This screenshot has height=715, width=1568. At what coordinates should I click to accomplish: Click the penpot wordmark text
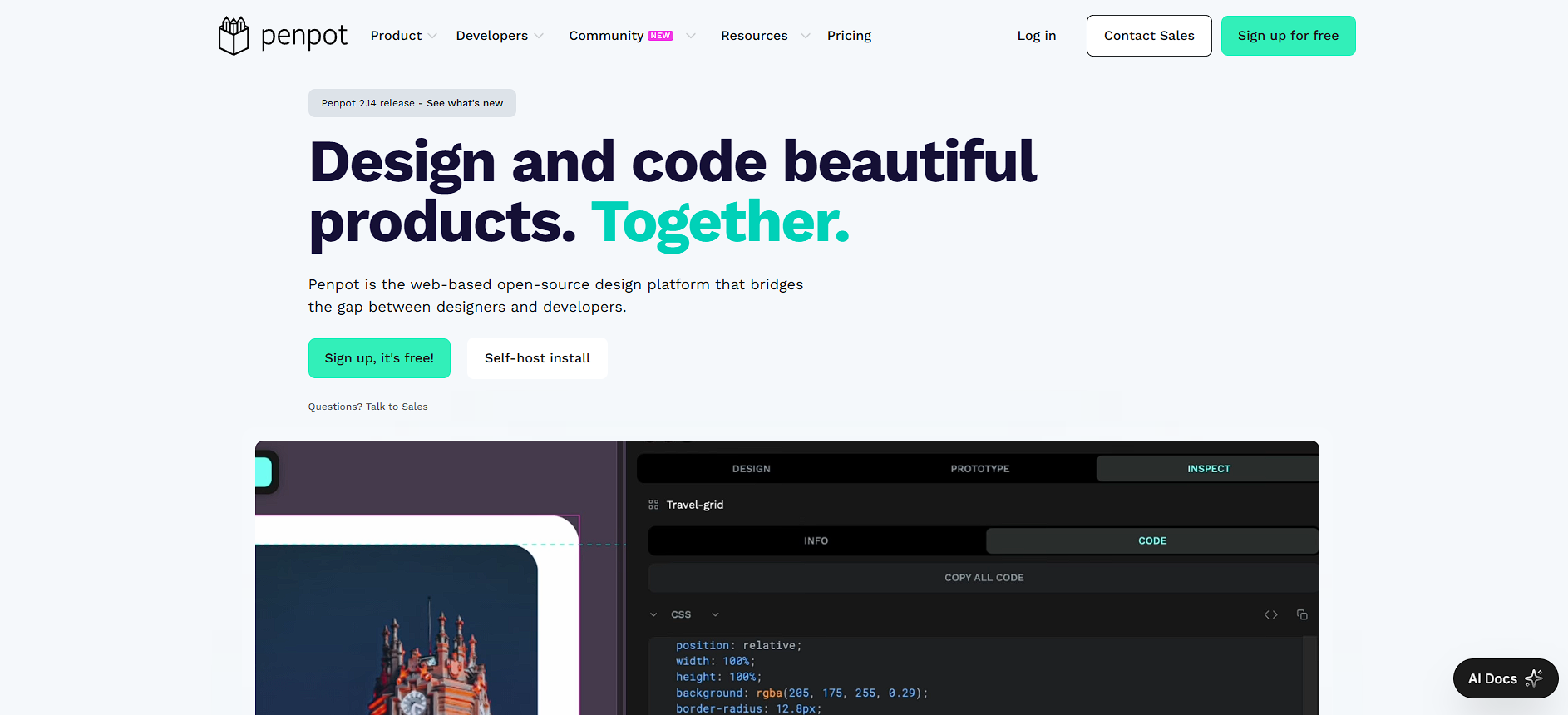pyautogui.click(x=304, y=37)
